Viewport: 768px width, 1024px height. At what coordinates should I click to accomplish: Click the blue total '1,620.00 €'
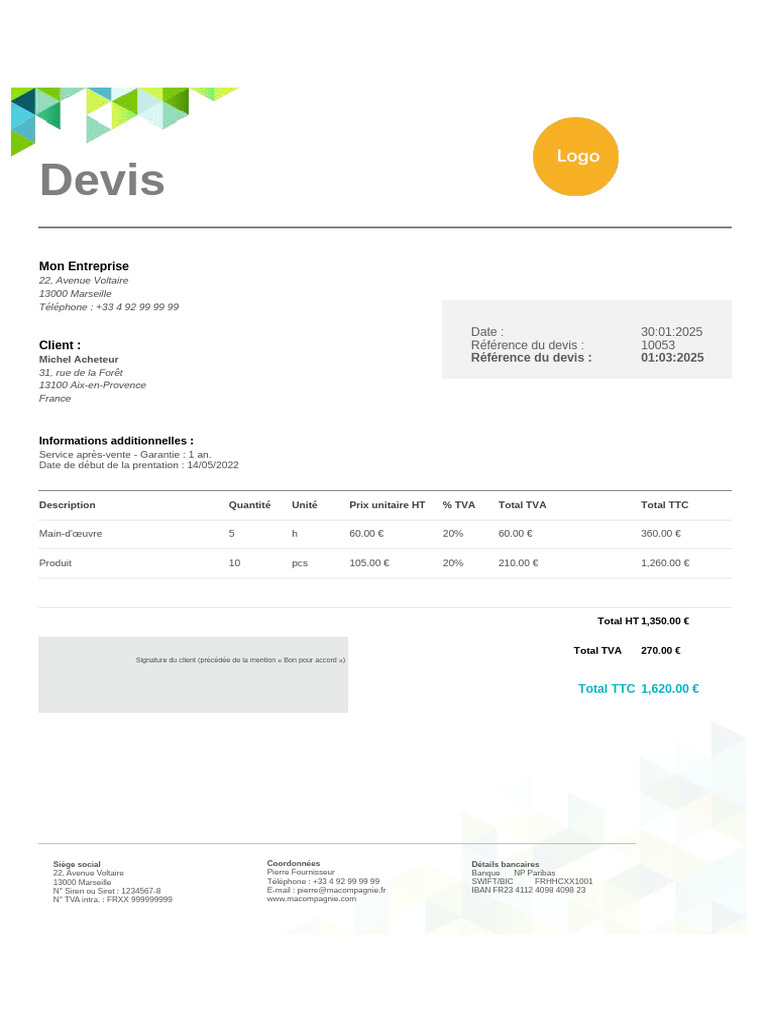[669, 688]
